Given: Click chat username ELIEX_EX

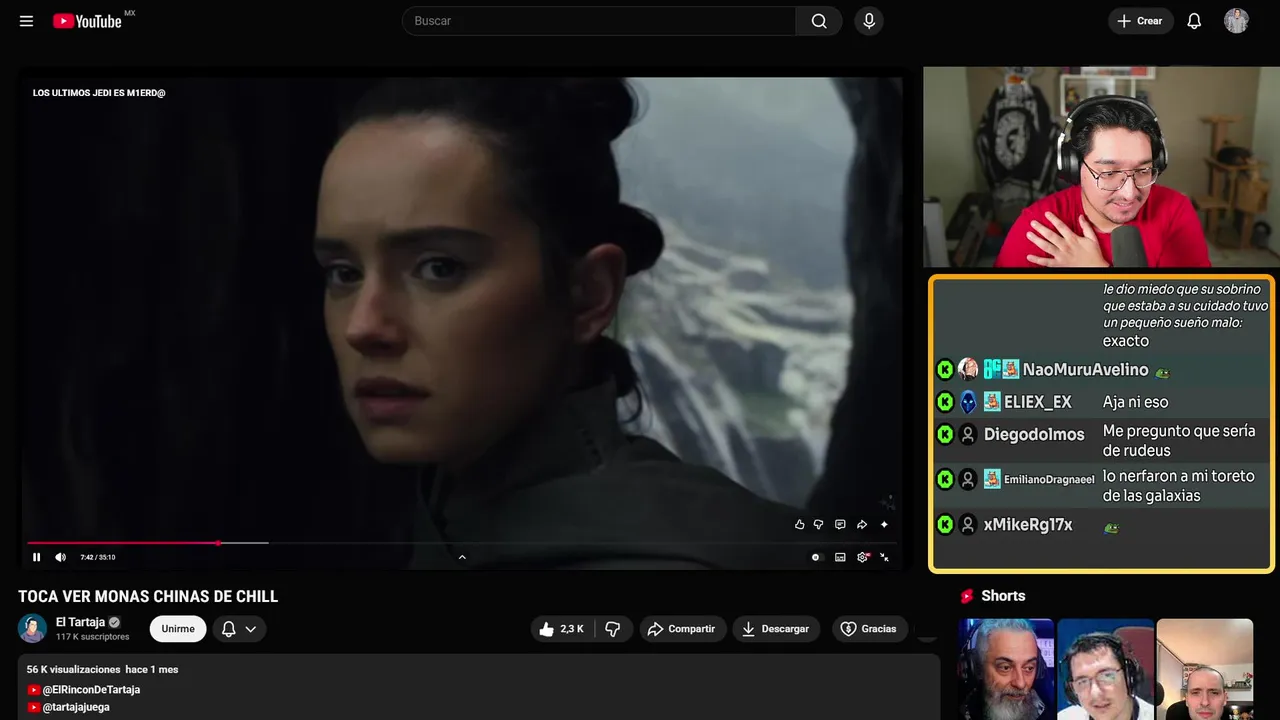Looking at the screenshot, I should 1038,402.
